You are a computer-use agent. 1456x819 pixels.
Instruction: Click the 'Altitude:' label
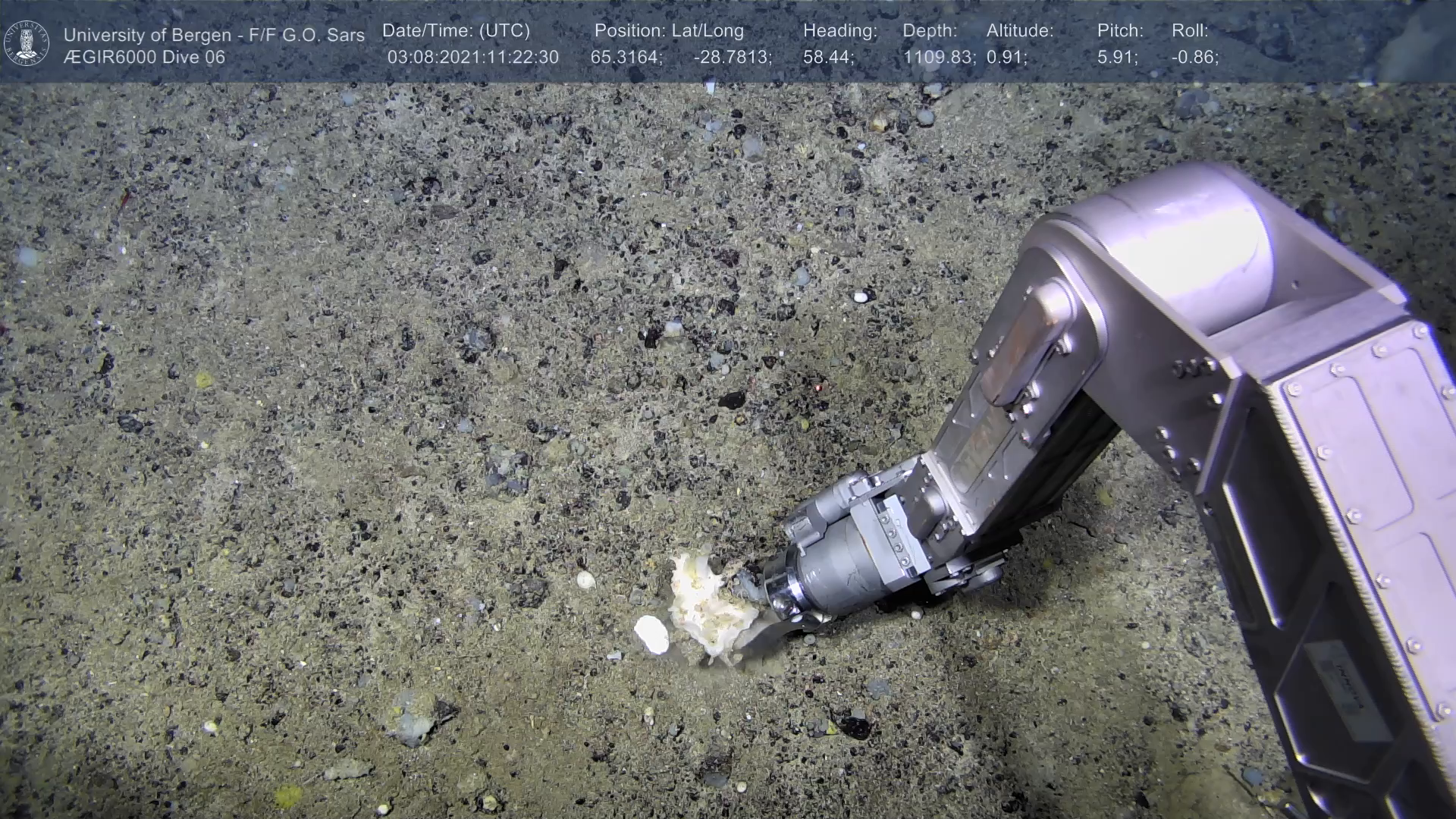(x=1020, y=31)
